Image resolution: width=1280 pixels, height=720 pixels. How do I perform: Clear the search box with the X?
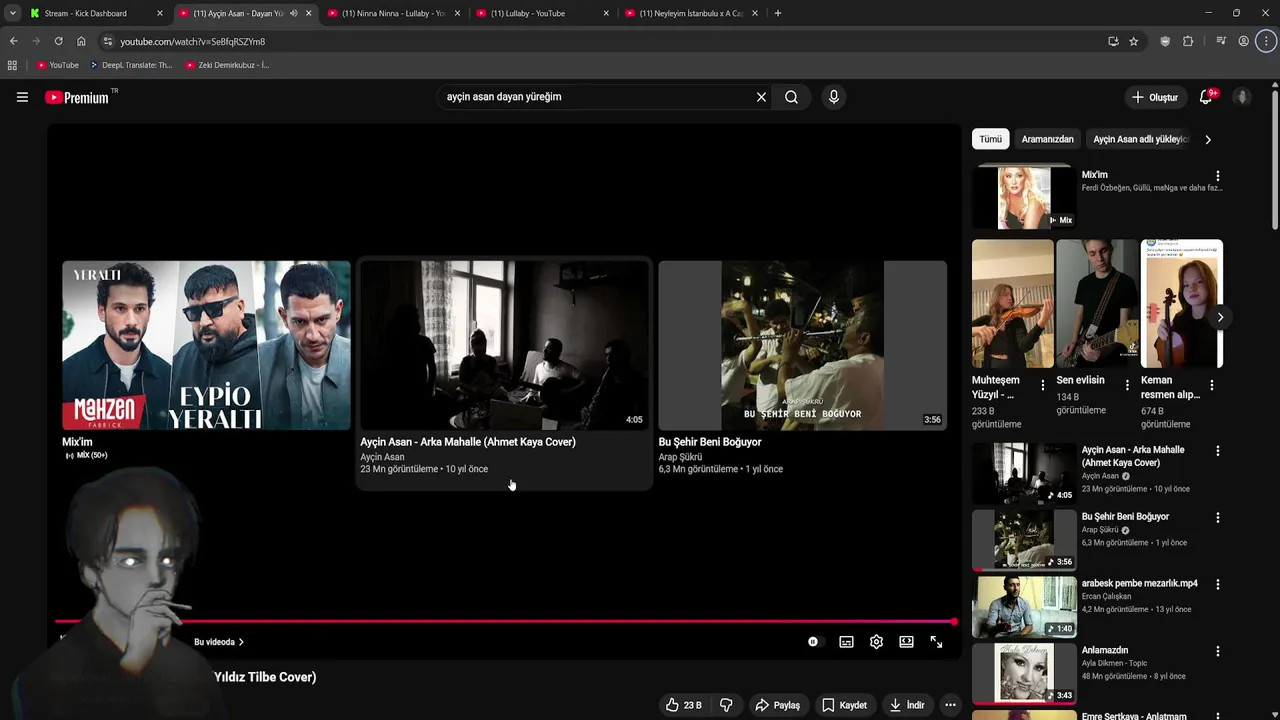point(761,97)
